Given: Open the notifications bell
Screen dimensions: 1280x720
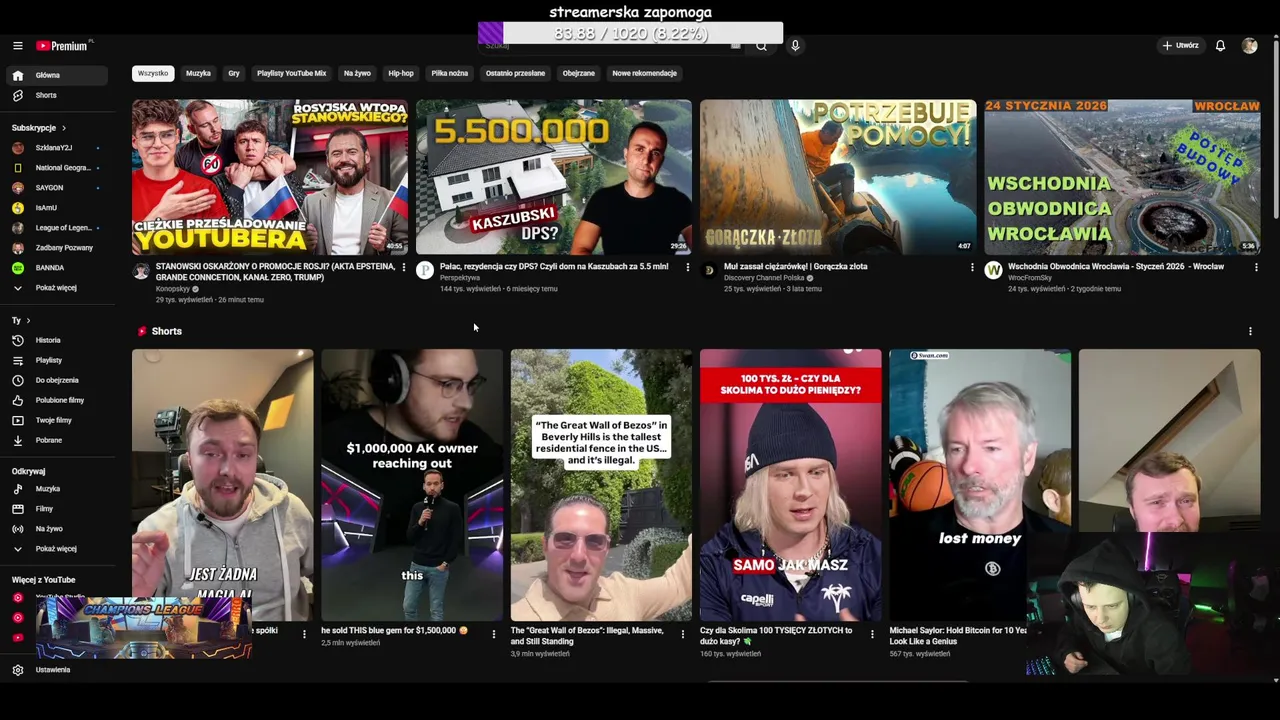Looking at the screenshot, I should click(x=1220, y=46).
